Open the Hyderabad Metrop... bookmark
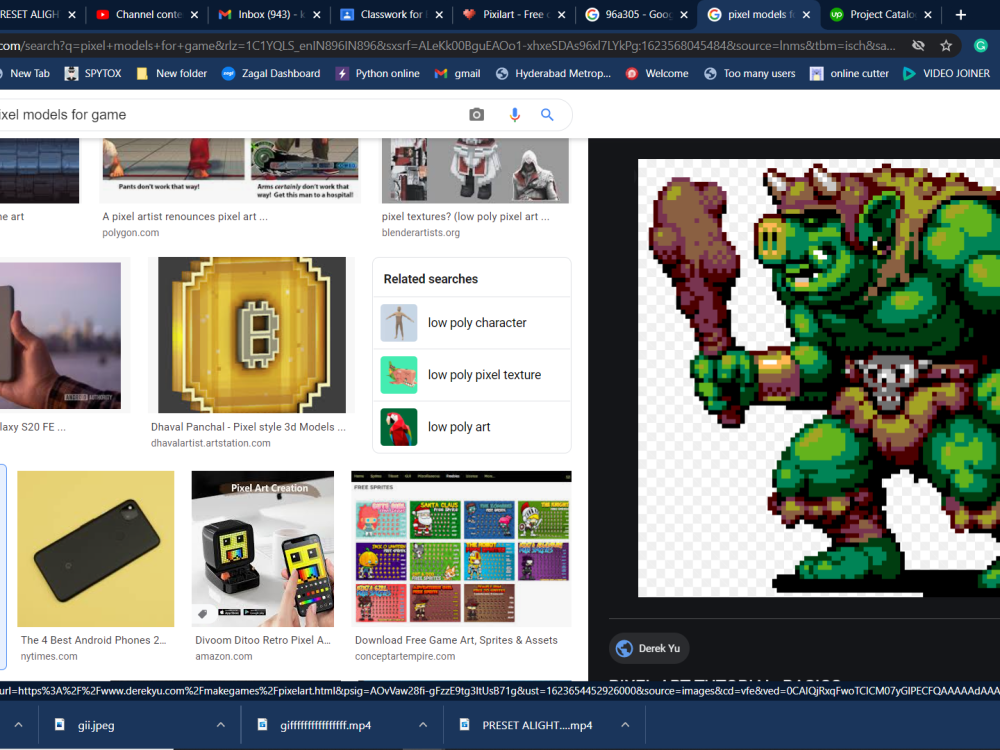Screen dimensions: 1000x750 553,73
